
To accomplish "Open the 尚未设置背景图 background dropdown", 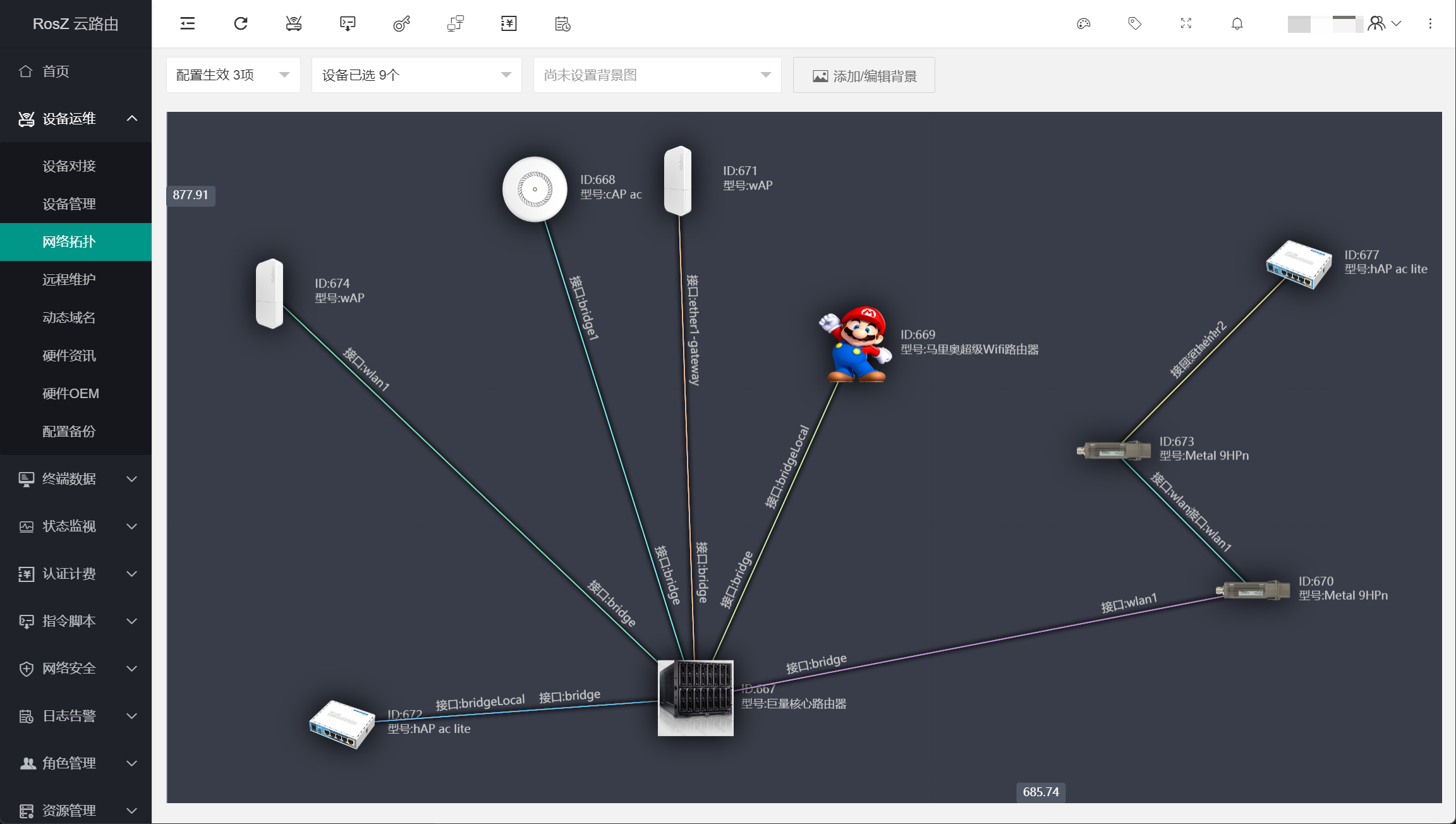I will tap(657, 75).
